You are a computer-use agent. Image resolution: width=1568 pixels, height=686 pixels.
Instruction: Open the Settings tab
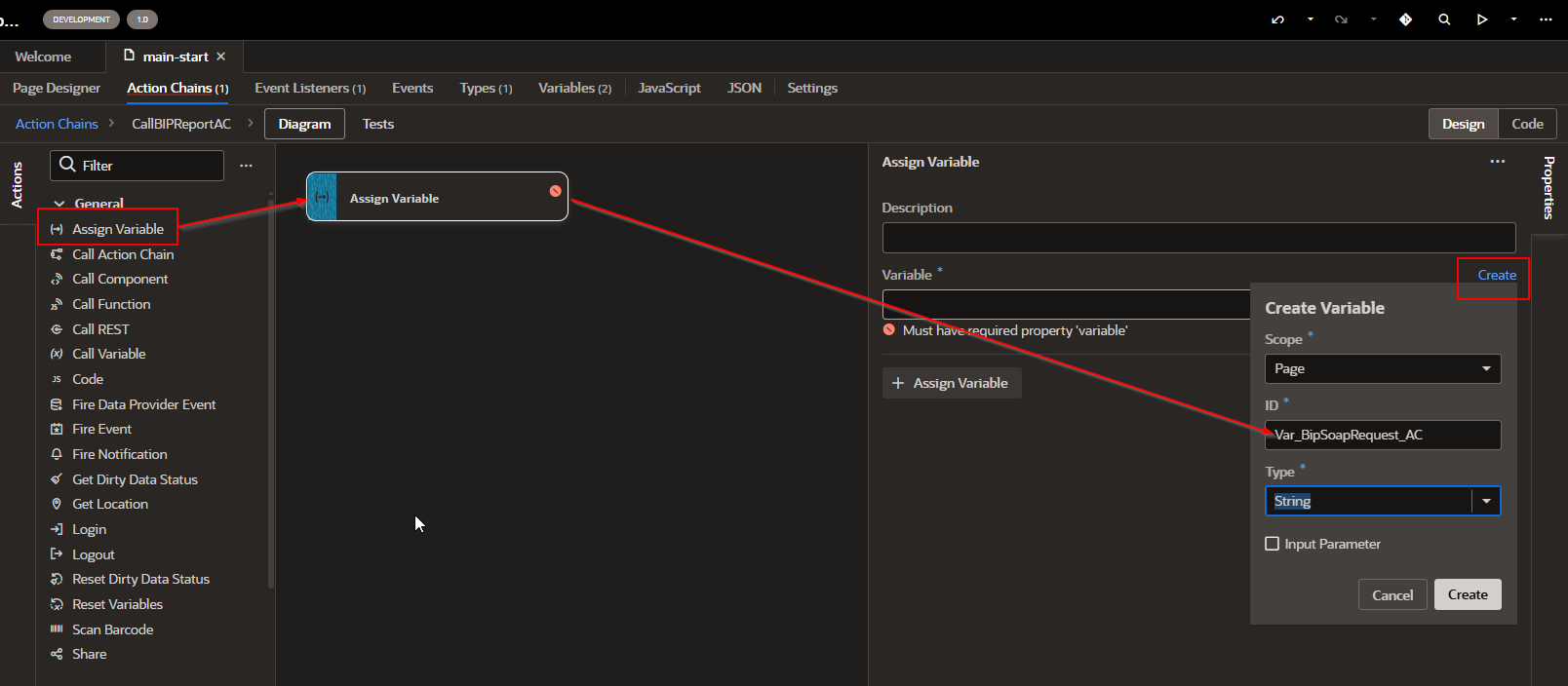(x=812, y=88)
